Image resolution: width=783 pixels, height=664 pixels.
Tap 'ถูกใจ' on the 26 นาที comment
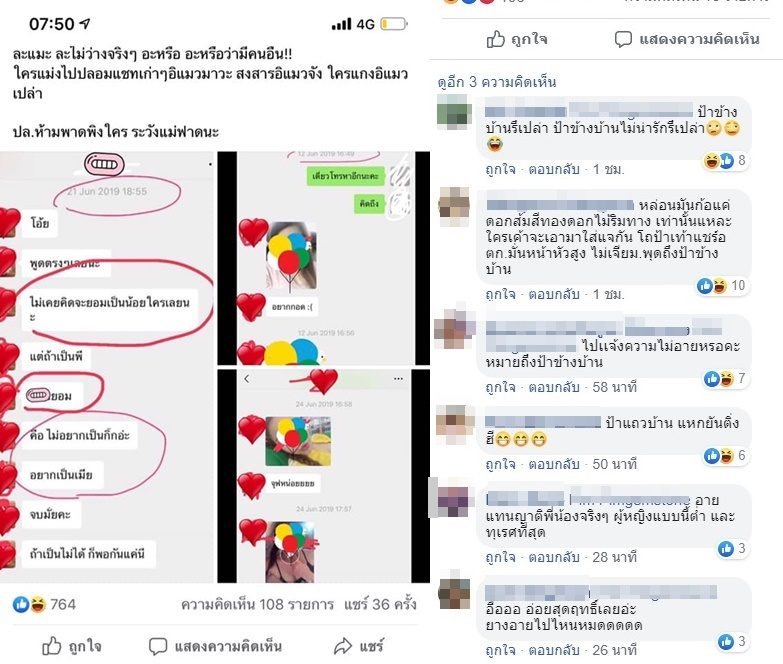click(x=500, y=650)
